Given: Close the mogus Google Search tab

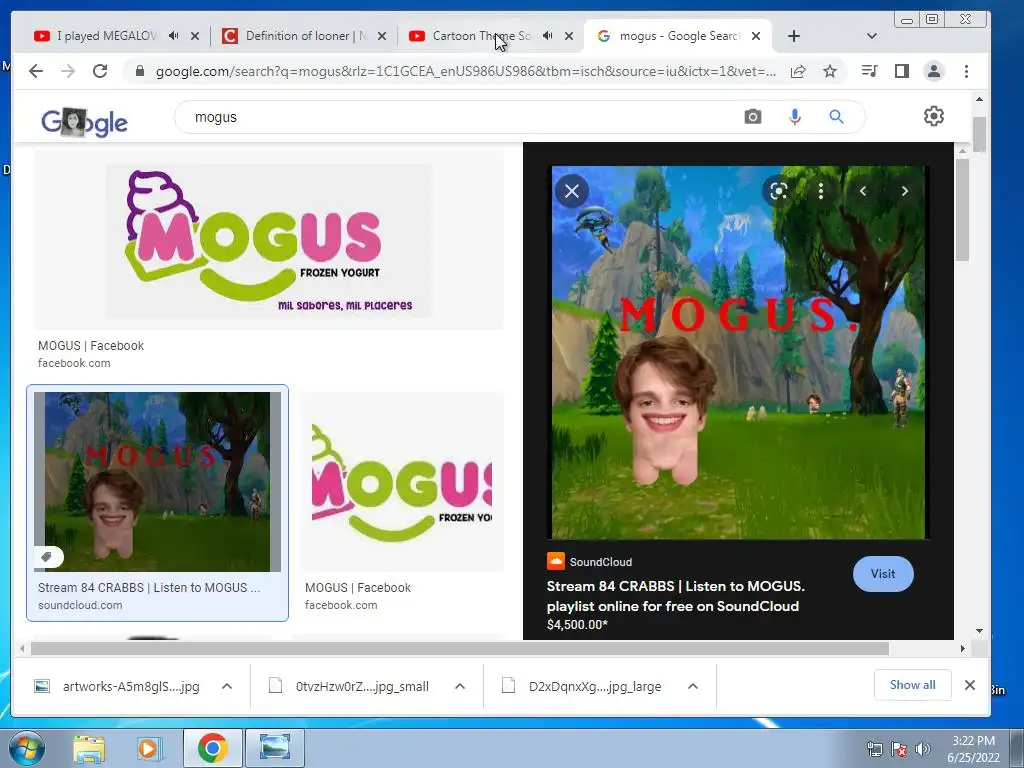Looking at the screenshot, I should click(x=756, y=36).
